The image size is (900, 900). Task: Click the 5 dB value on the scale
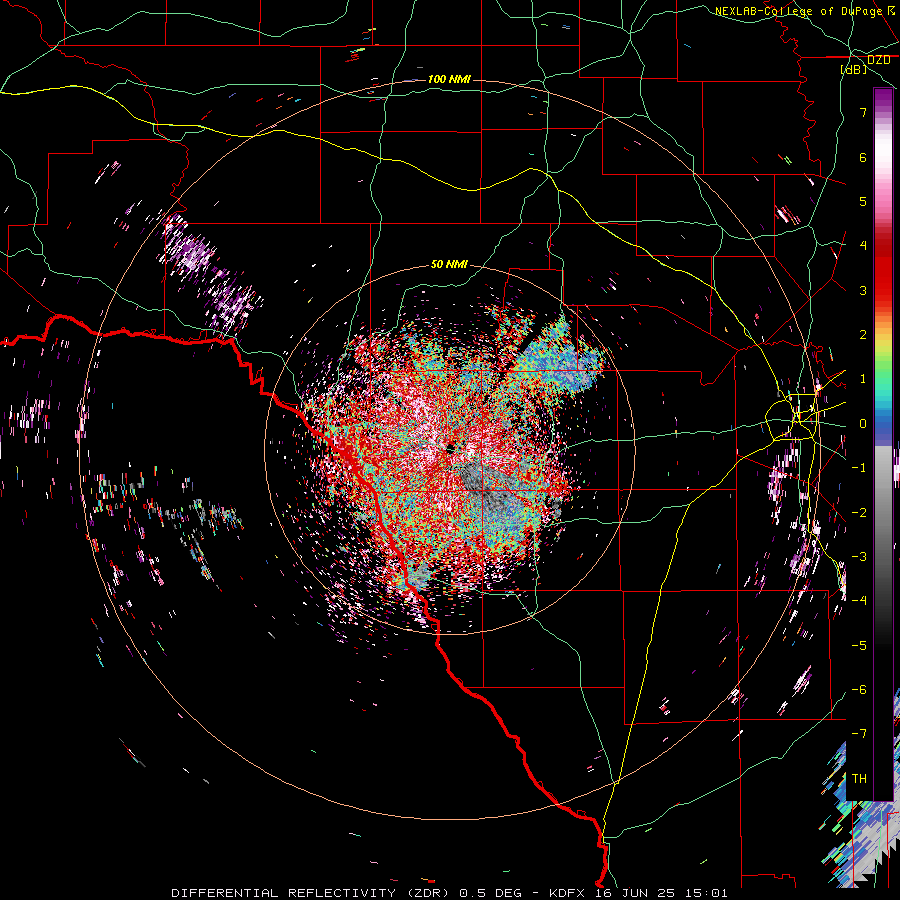pos(863,201)
